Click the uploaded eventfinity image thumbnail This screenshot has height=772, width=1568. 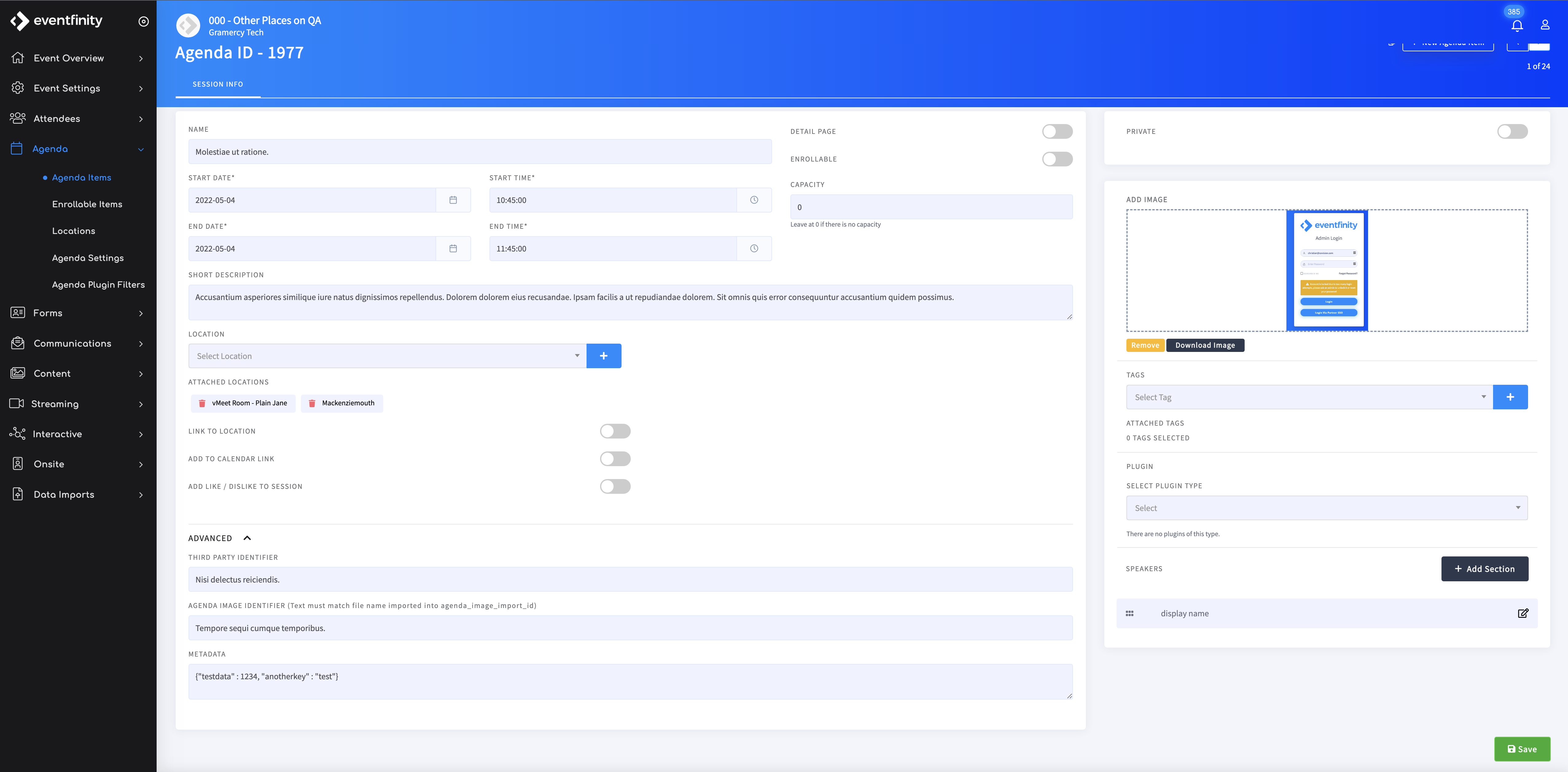click(1327, 270)
